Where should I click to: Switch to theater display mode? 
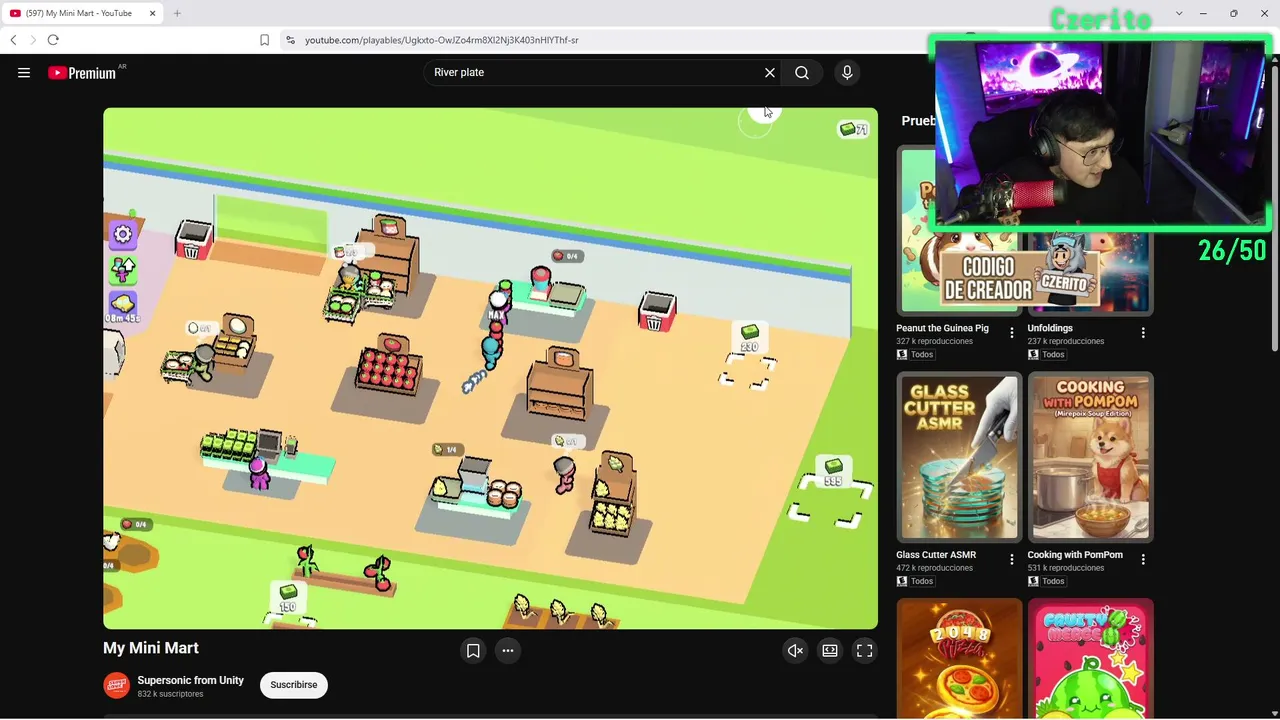[x=830, y=651]
